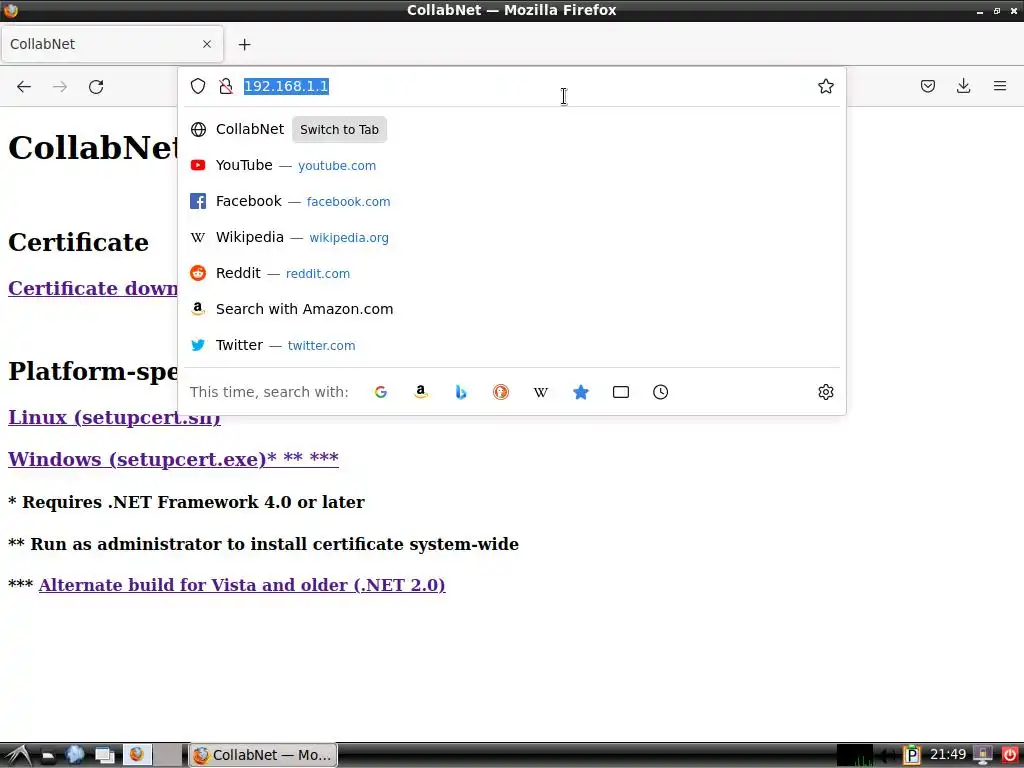The image size is (1024, 768).
Task: Open file manager in taskbar
Action: coord(48,755)
